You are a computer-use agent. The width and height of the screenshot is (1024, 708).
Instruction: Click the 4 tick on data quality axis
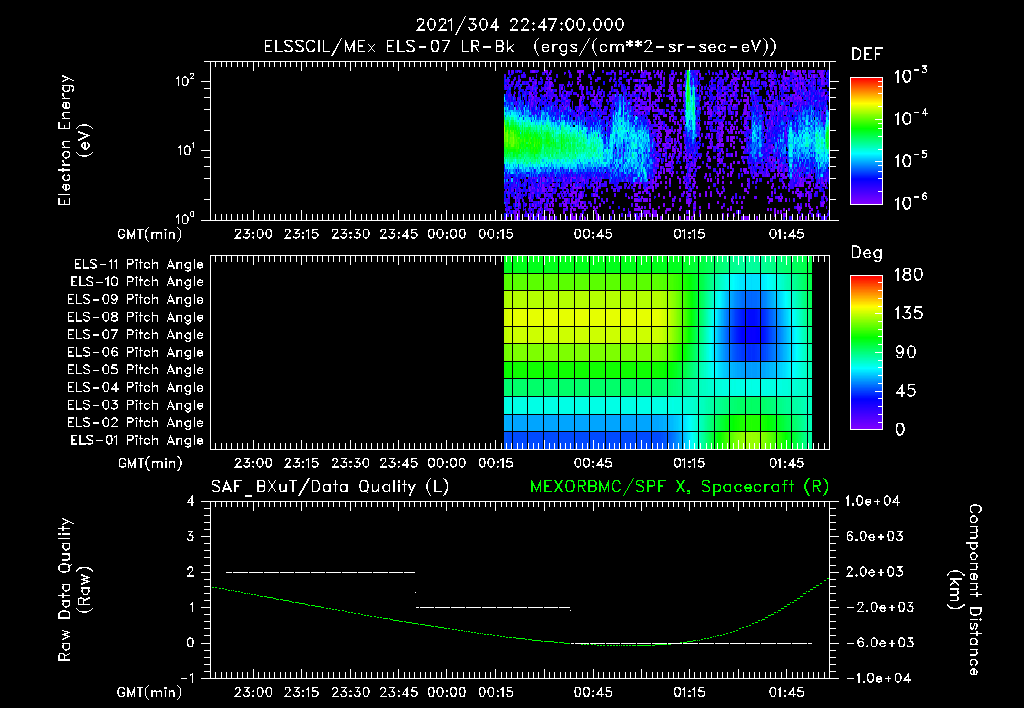[x=190, y=502]
